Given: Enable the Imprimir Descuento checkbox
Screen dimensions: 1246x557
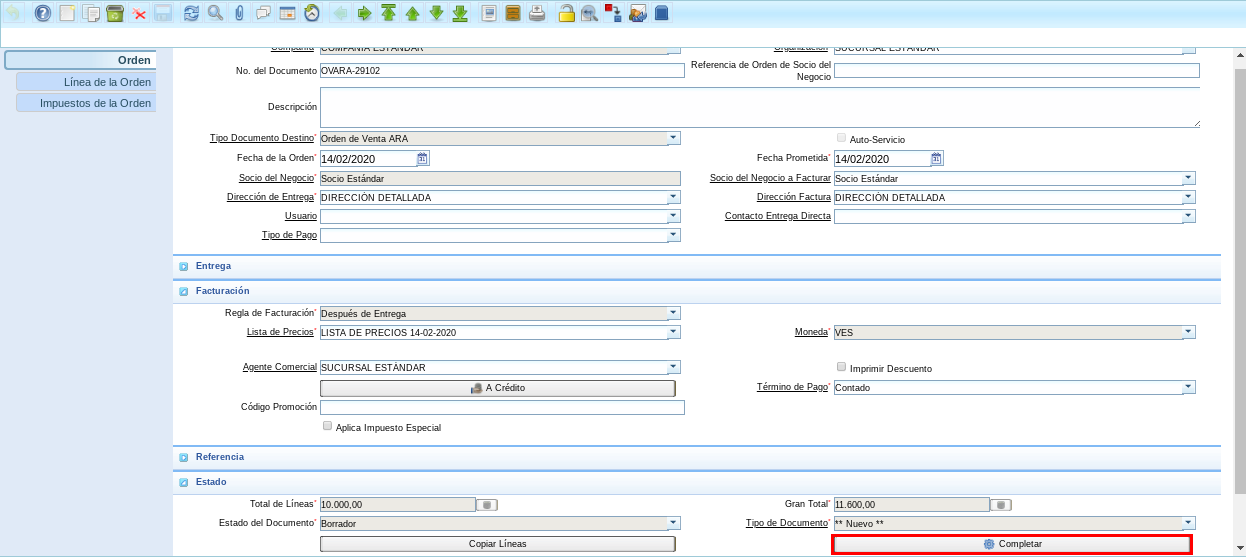Looking at the screenshot, I should pos(842,367).
